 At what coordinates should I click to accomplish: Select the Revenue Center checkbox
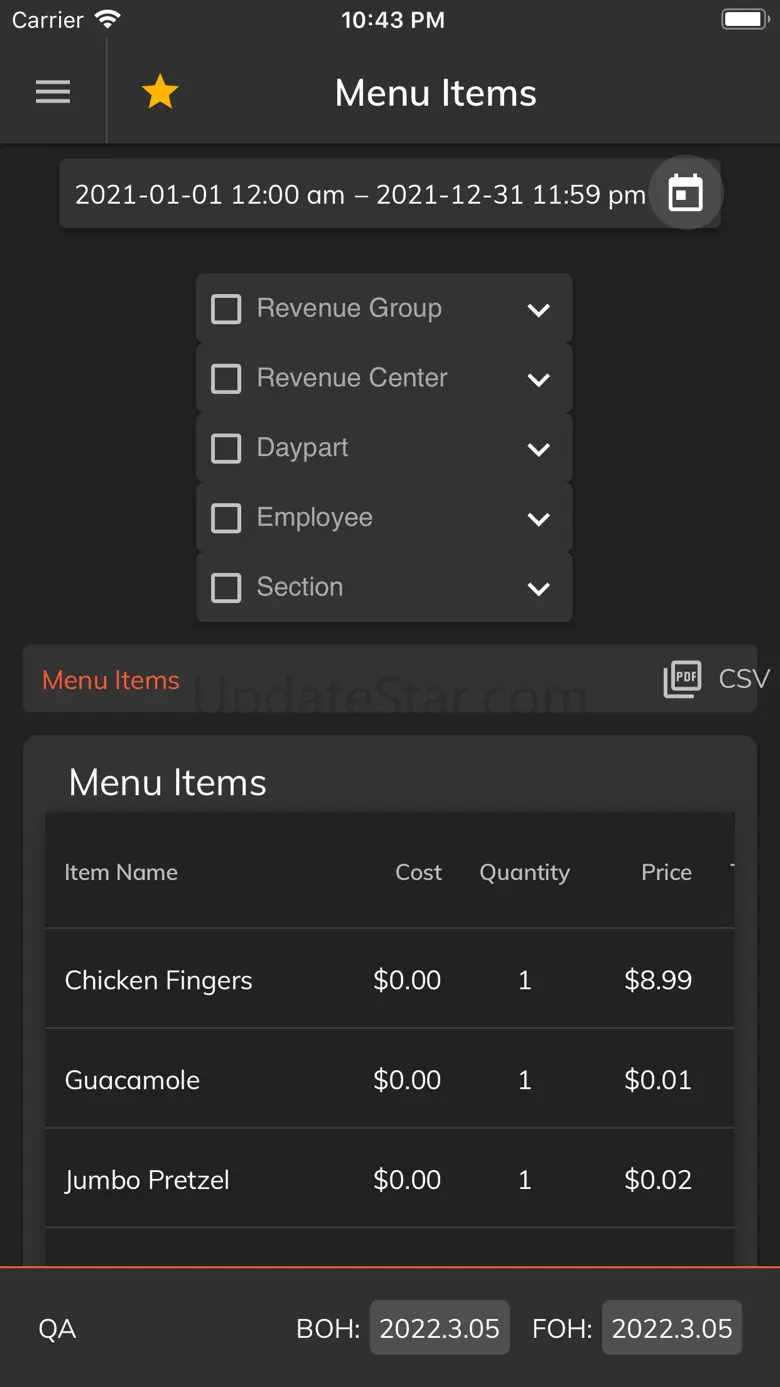tap(226, 379)
